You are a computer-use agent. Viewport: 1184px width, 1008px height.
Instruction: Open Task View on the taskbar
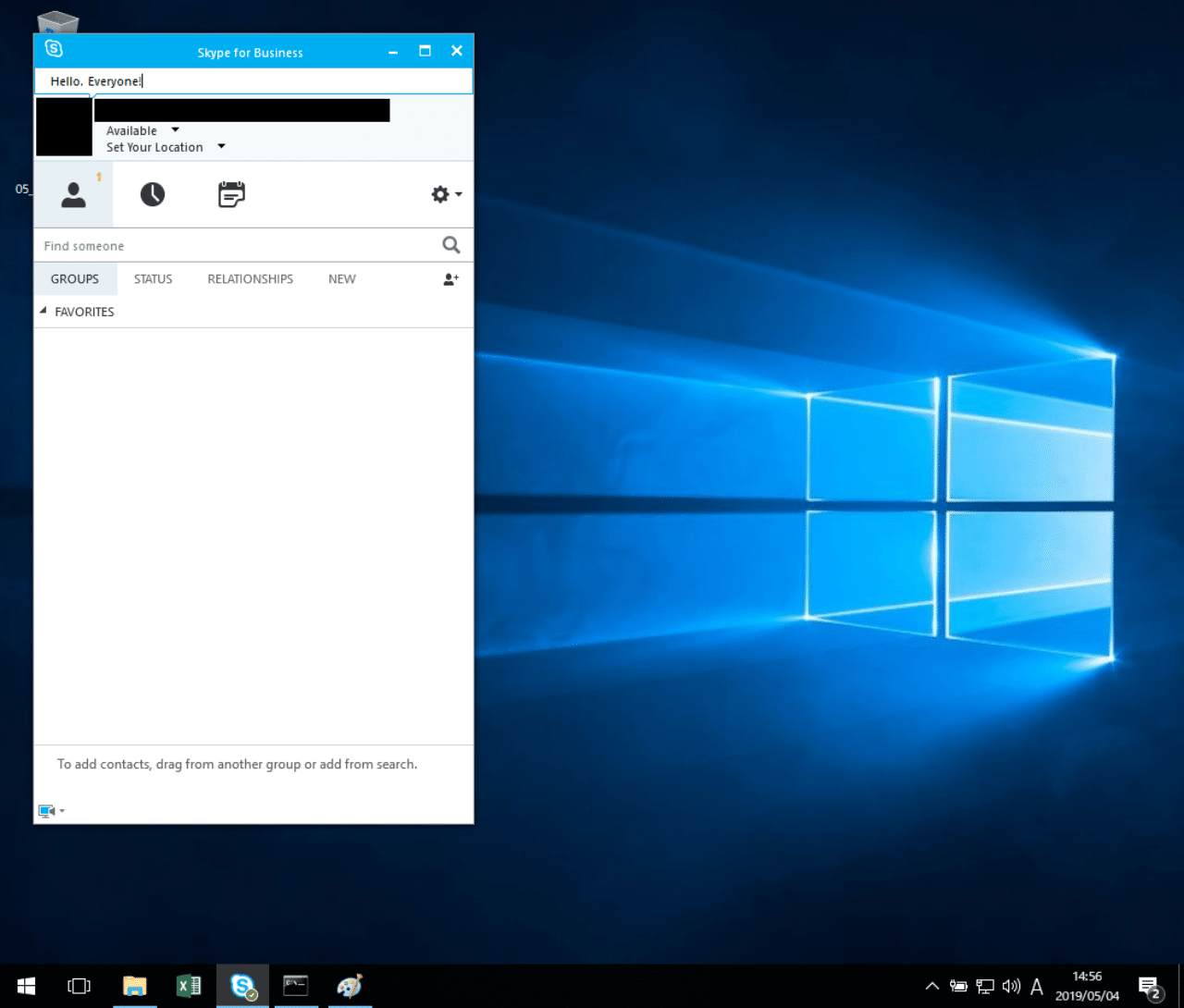click(80, 986)
